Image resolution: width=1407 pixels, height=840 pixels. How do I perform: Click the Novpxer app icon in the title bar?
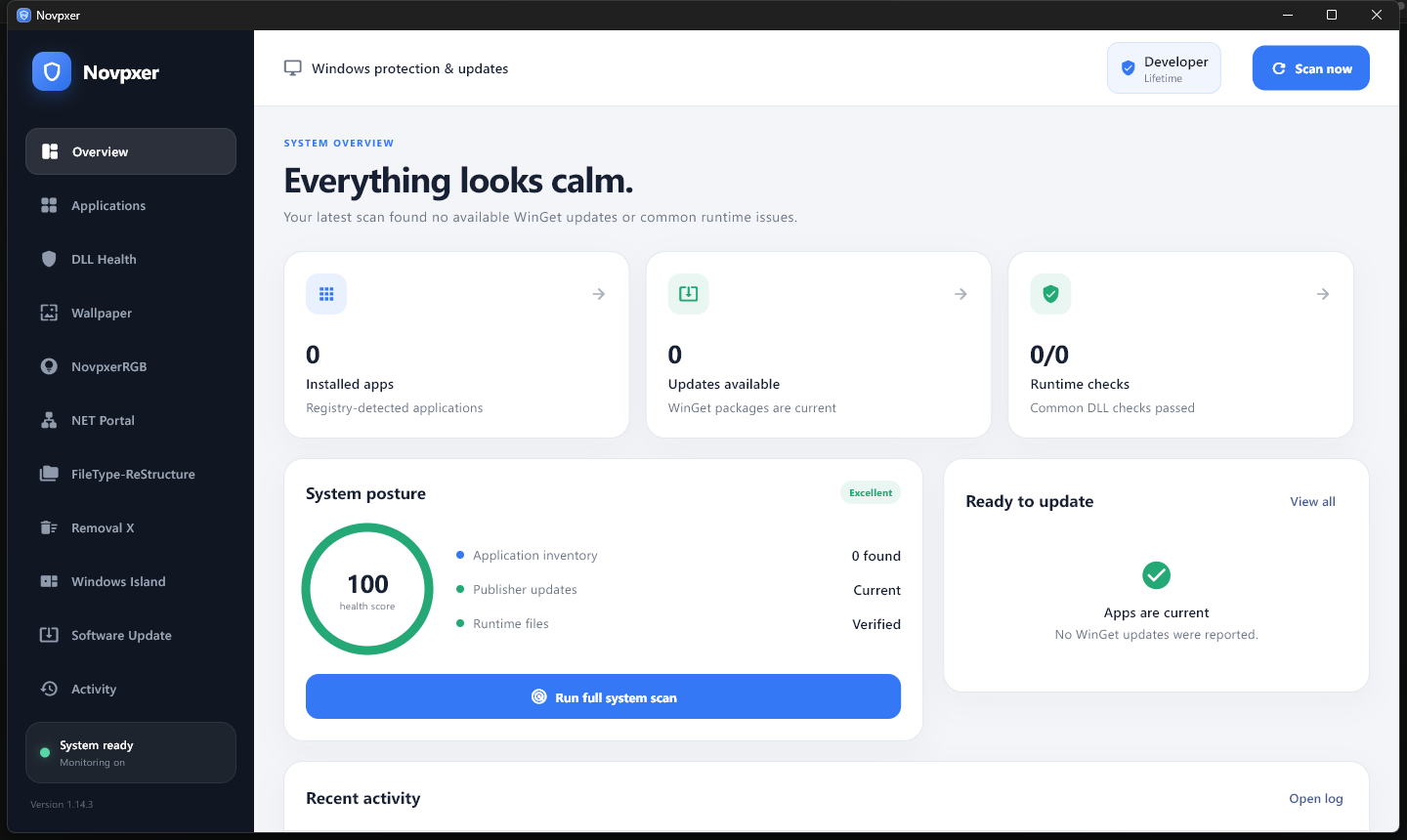click(x=23, y=15)
